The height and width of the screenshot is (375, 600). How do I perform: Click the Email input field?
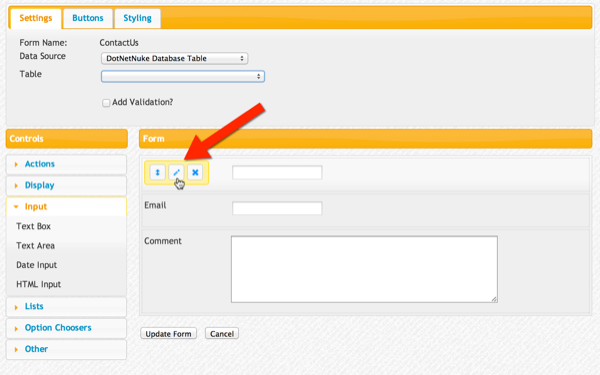[277, 208]
